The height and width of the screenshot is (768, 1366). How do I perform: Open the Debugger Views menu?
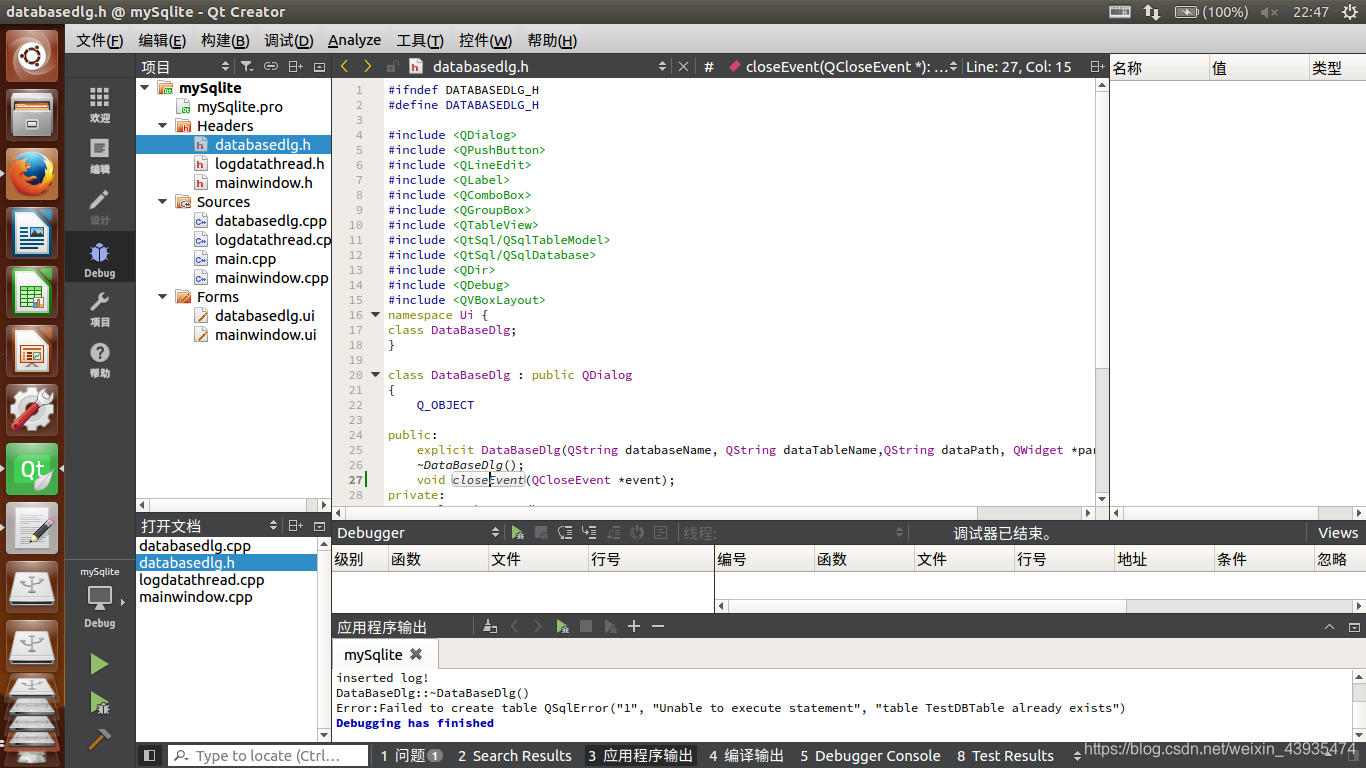[x=1337, y=533]
